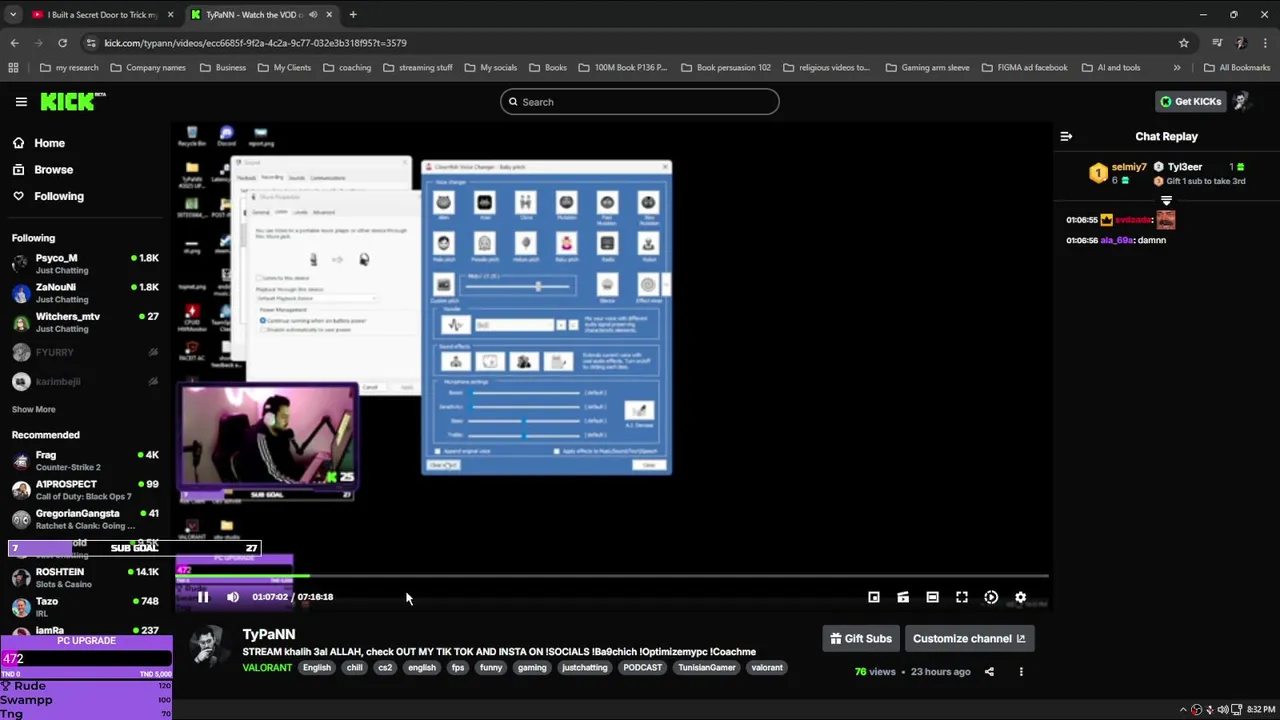The image size is (1280, 720).
Task: Go to the Kick logo homepage
Action: 72,101
